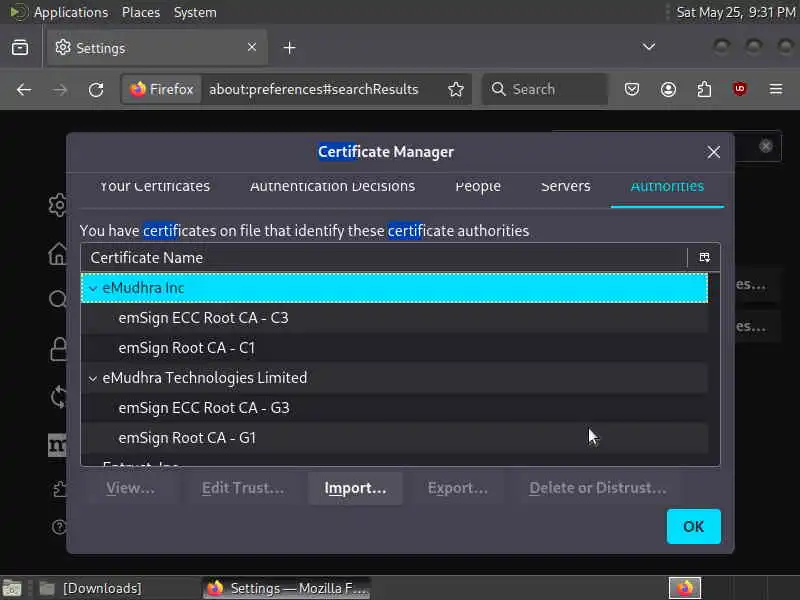Open the Extensions puzzle icon
The height and width of the screenshot is (600, 800).
(704, 90)
